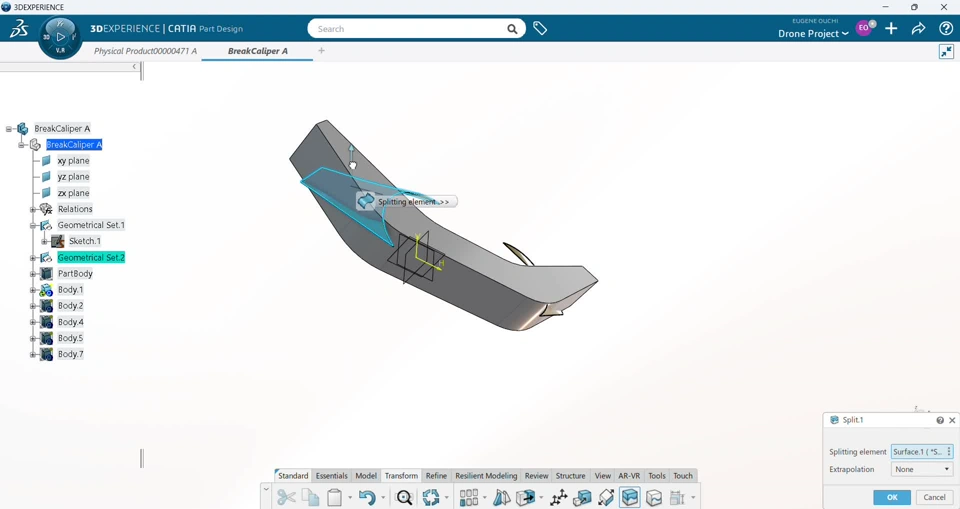Click the Splitting element >> label in viewport
960x509 pixels.
coord(413,202)
